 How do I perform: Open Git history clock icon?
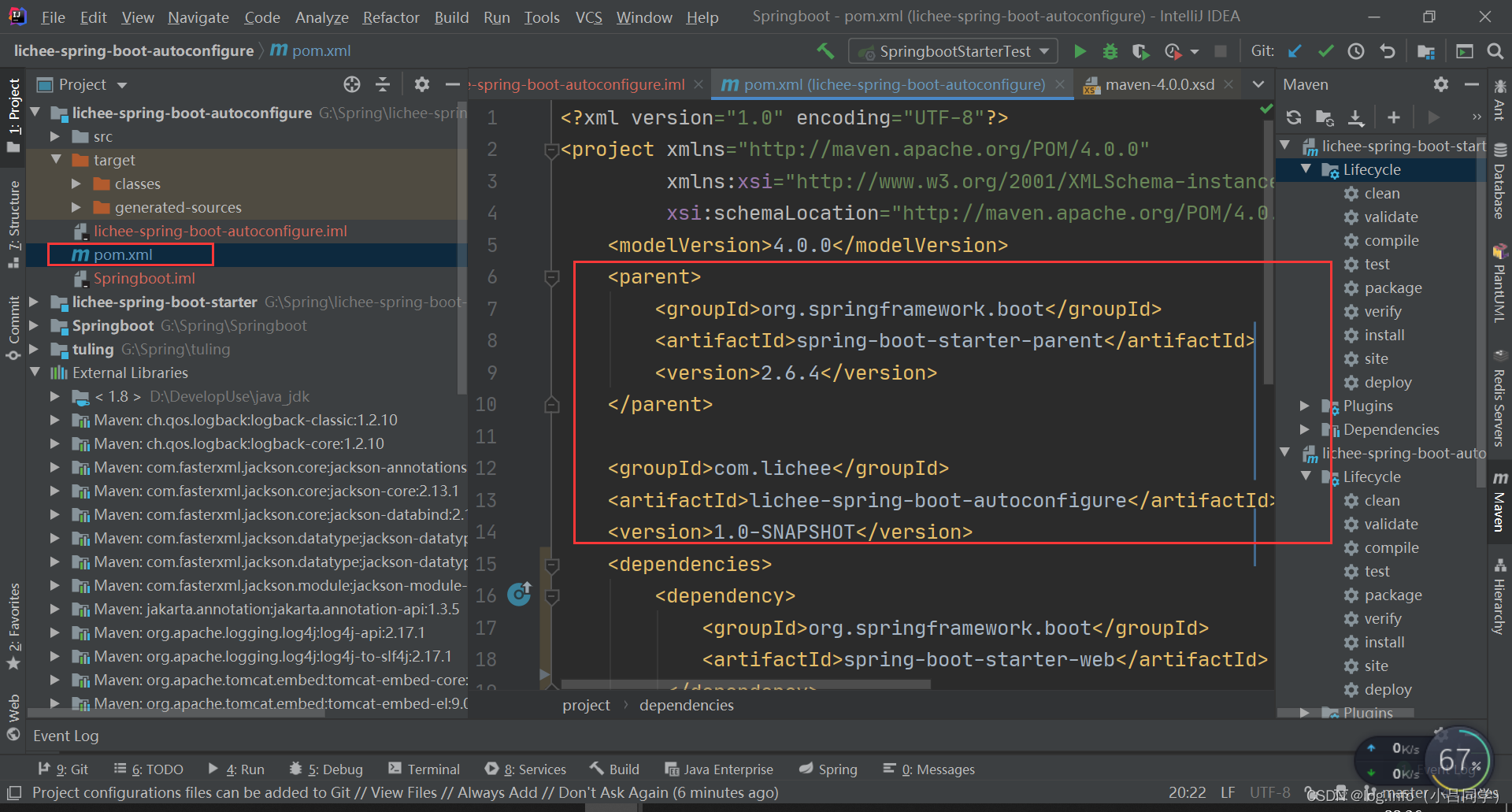[1356, 51]
